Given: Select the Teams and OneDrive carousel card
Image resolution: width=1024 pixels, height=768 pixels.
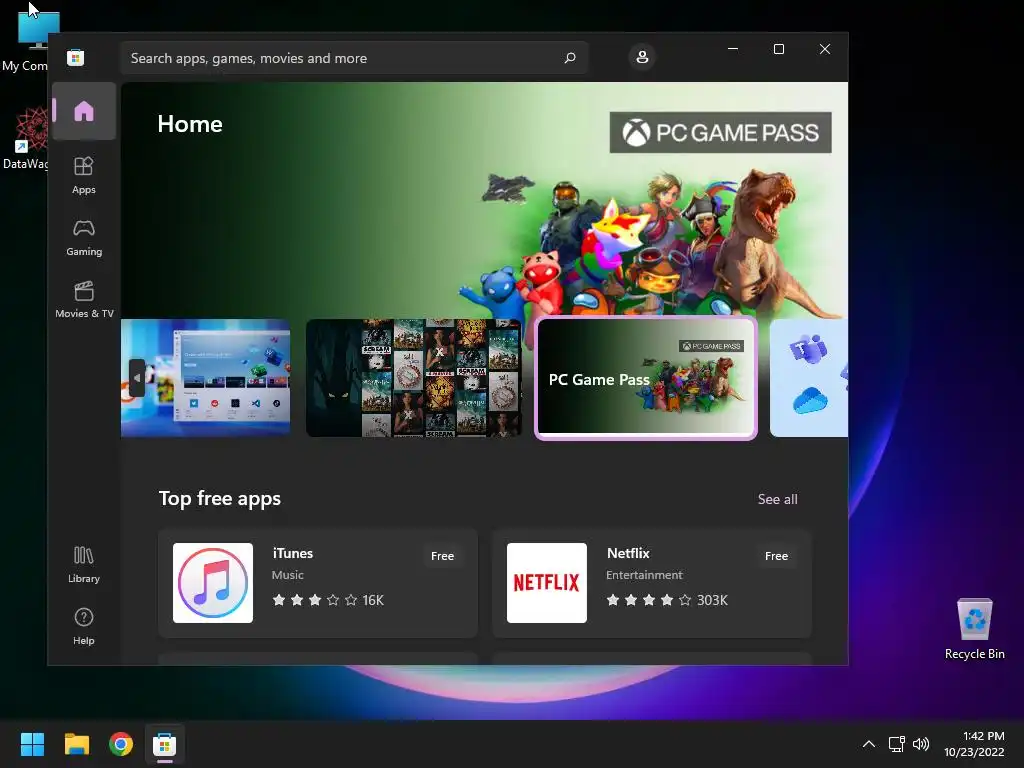Looking at the screenshot, I should pos(808,377).
